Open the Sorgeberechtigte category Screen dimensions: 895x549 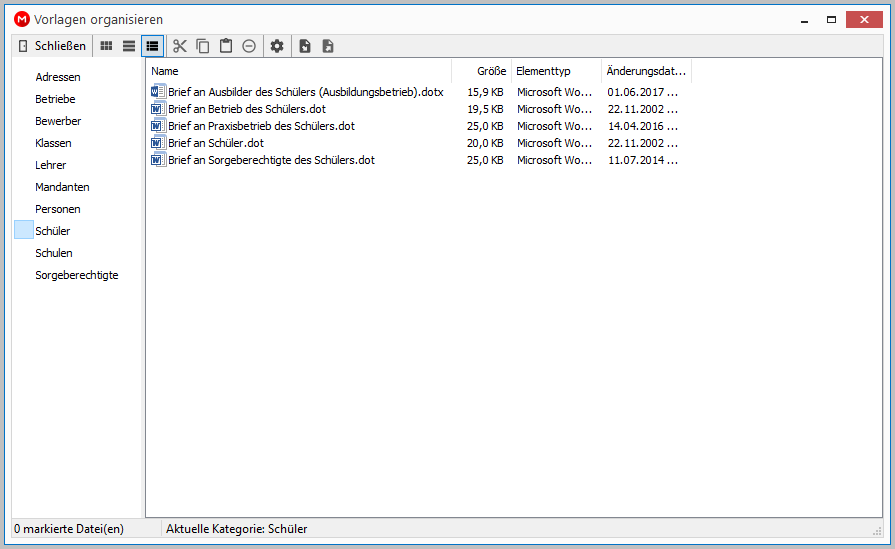coord(76,275)
